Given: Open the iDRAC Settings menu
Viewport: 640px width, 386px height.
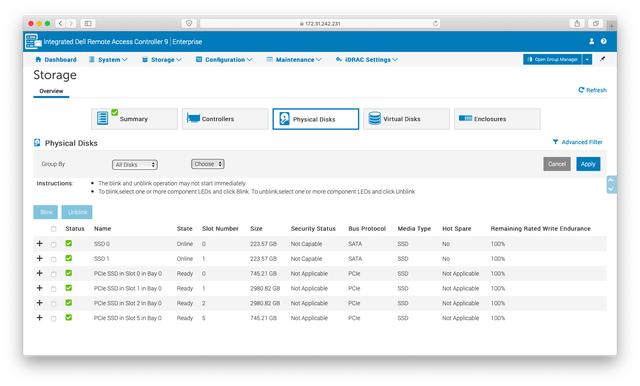Looking at the screenshot, I should [367, 60].
